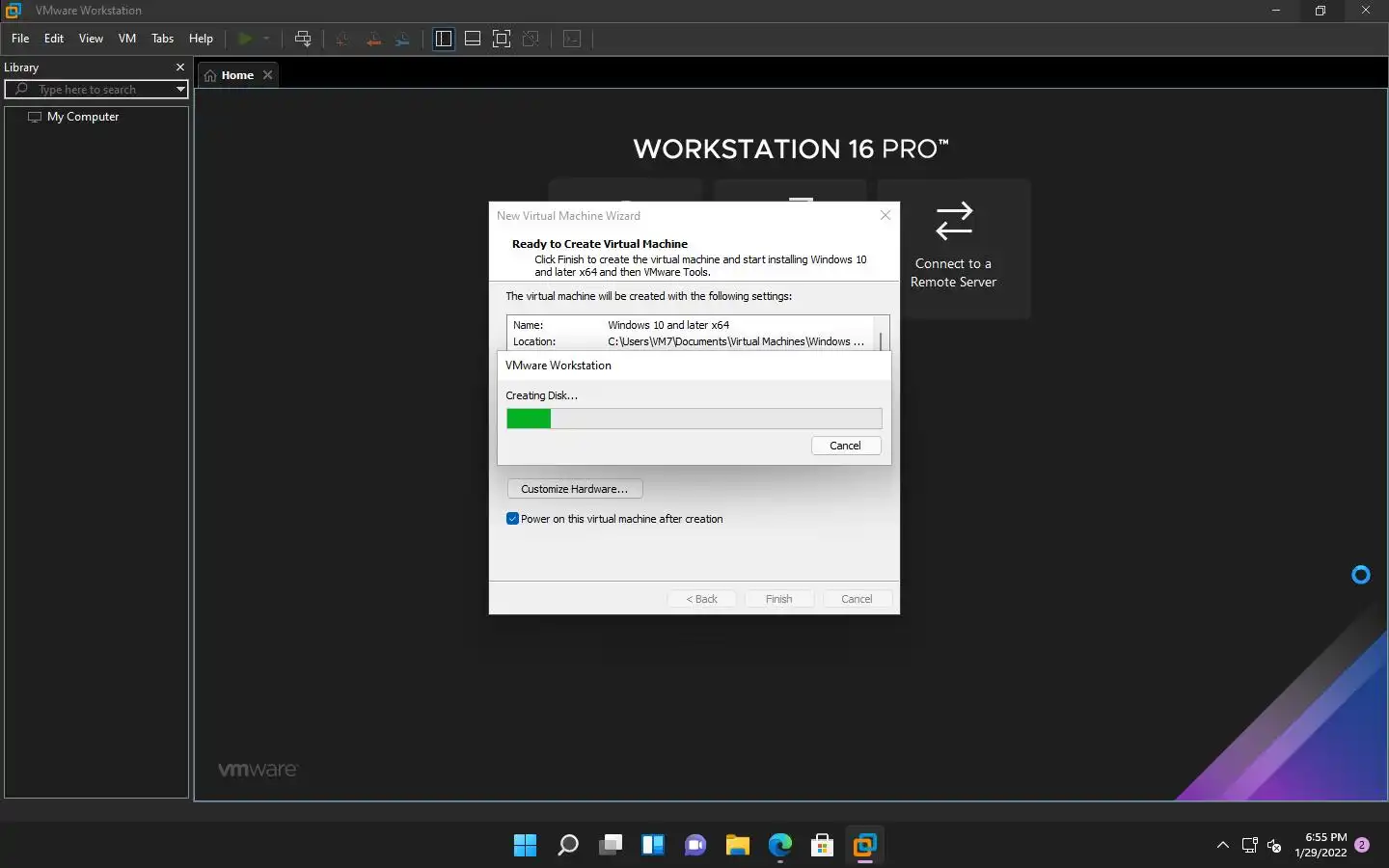Close the Home tab
1389x868 pixels.
[x=268, y=75]
